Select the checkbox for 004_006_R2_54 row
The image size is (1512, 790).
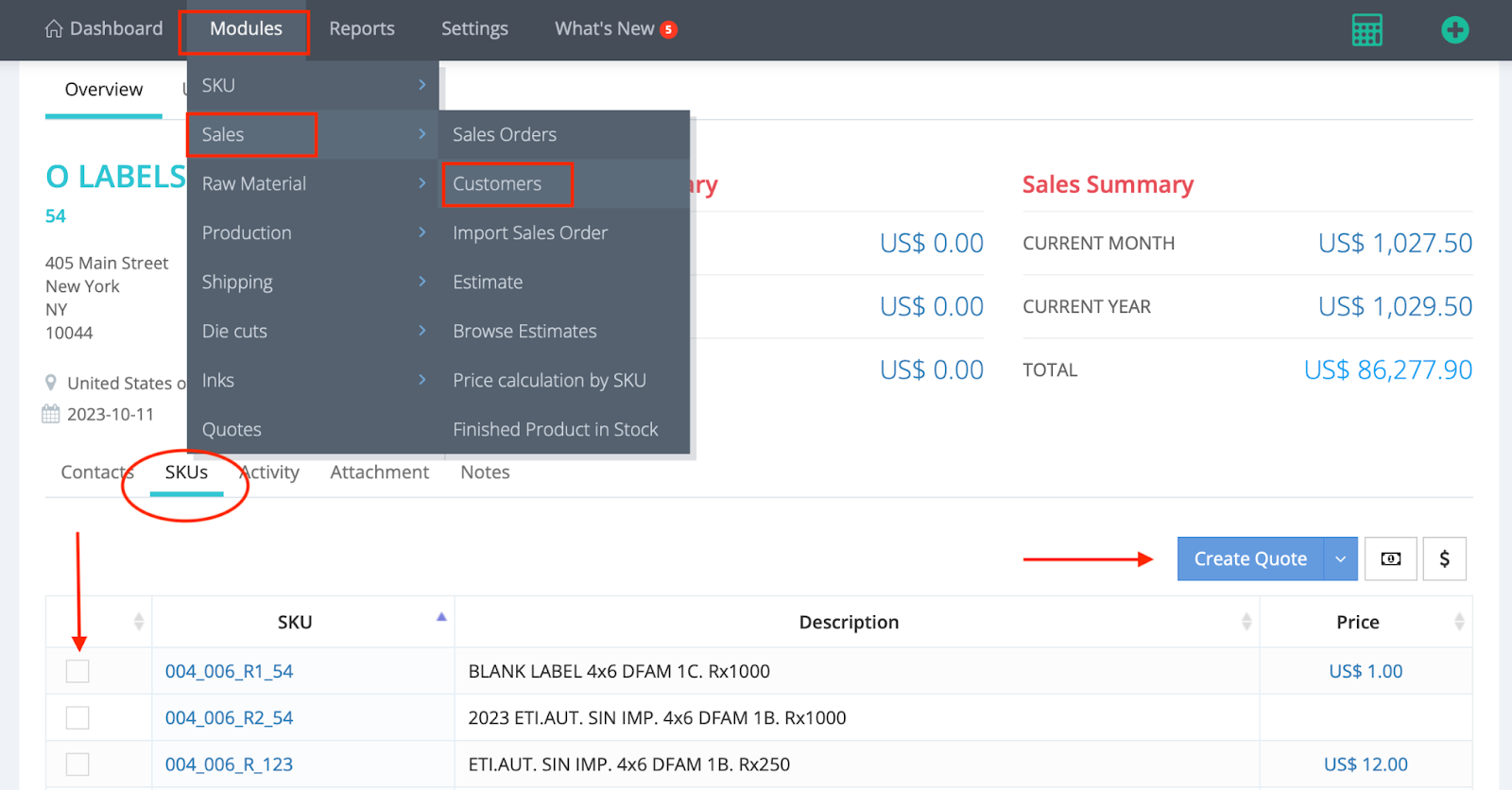coord(77,718)
